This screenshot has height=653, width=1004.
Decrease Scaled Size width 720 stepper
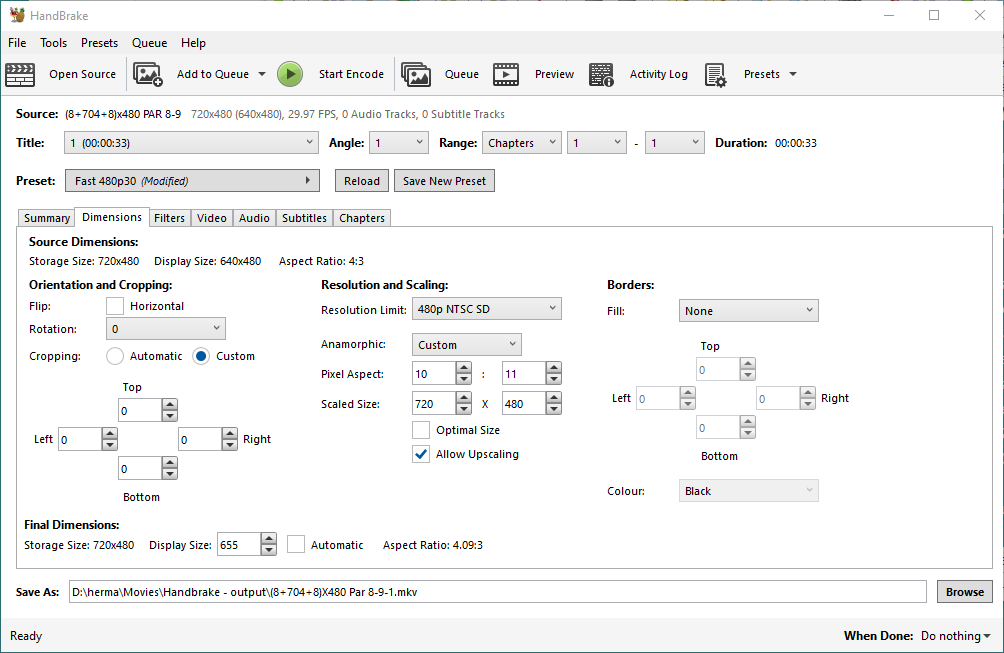(464, 409)
